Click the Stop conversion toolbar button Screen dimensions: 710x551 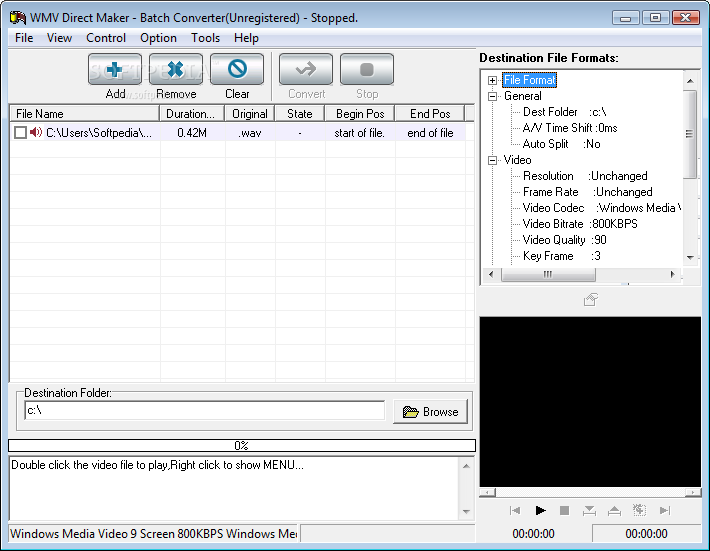click(367, 69)
